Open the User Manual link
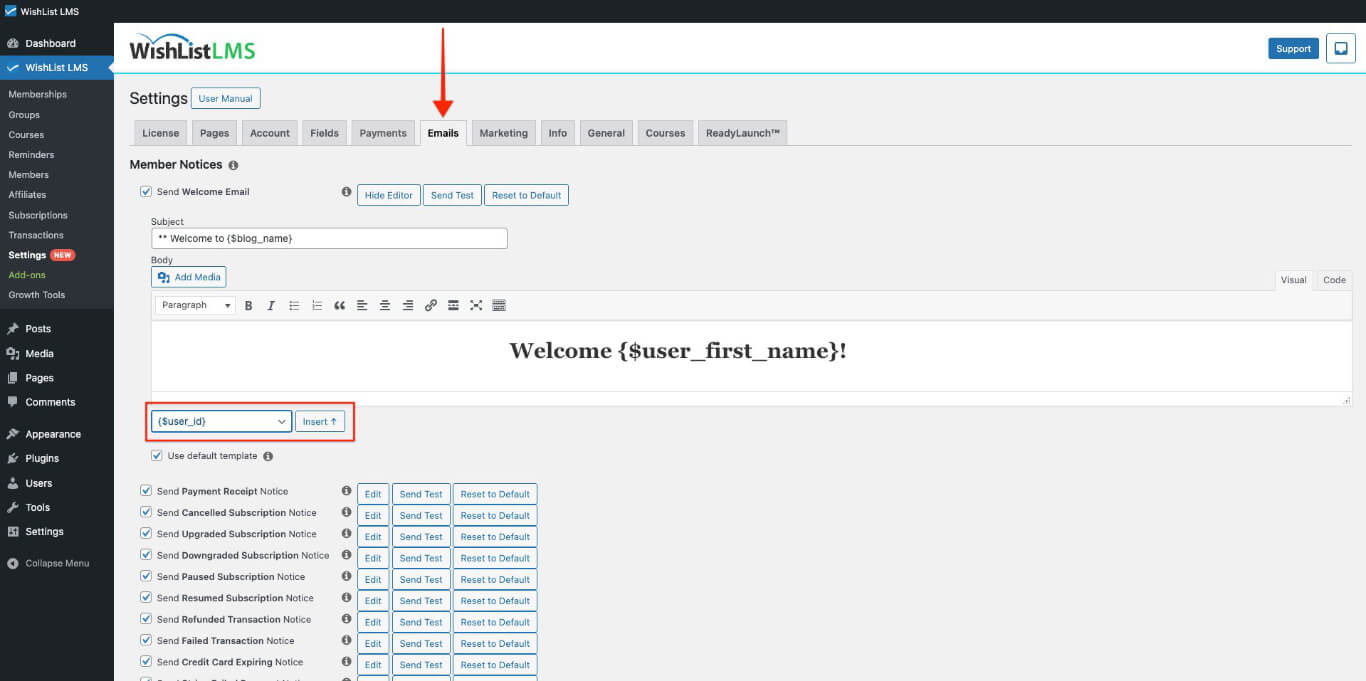 225,98
